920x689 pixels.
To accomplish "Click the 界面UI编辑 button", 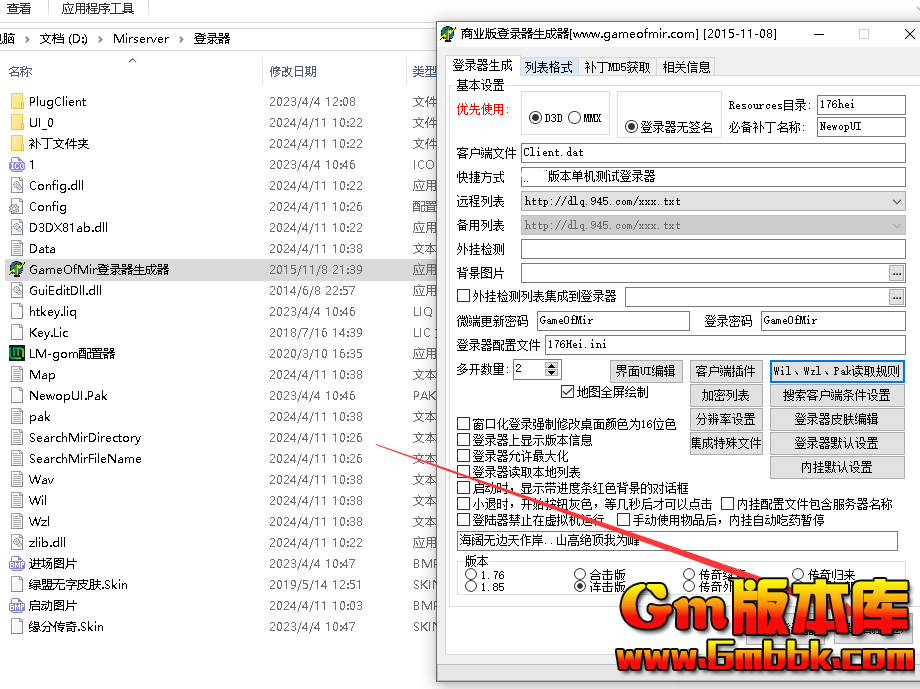I will pos(646,371).
